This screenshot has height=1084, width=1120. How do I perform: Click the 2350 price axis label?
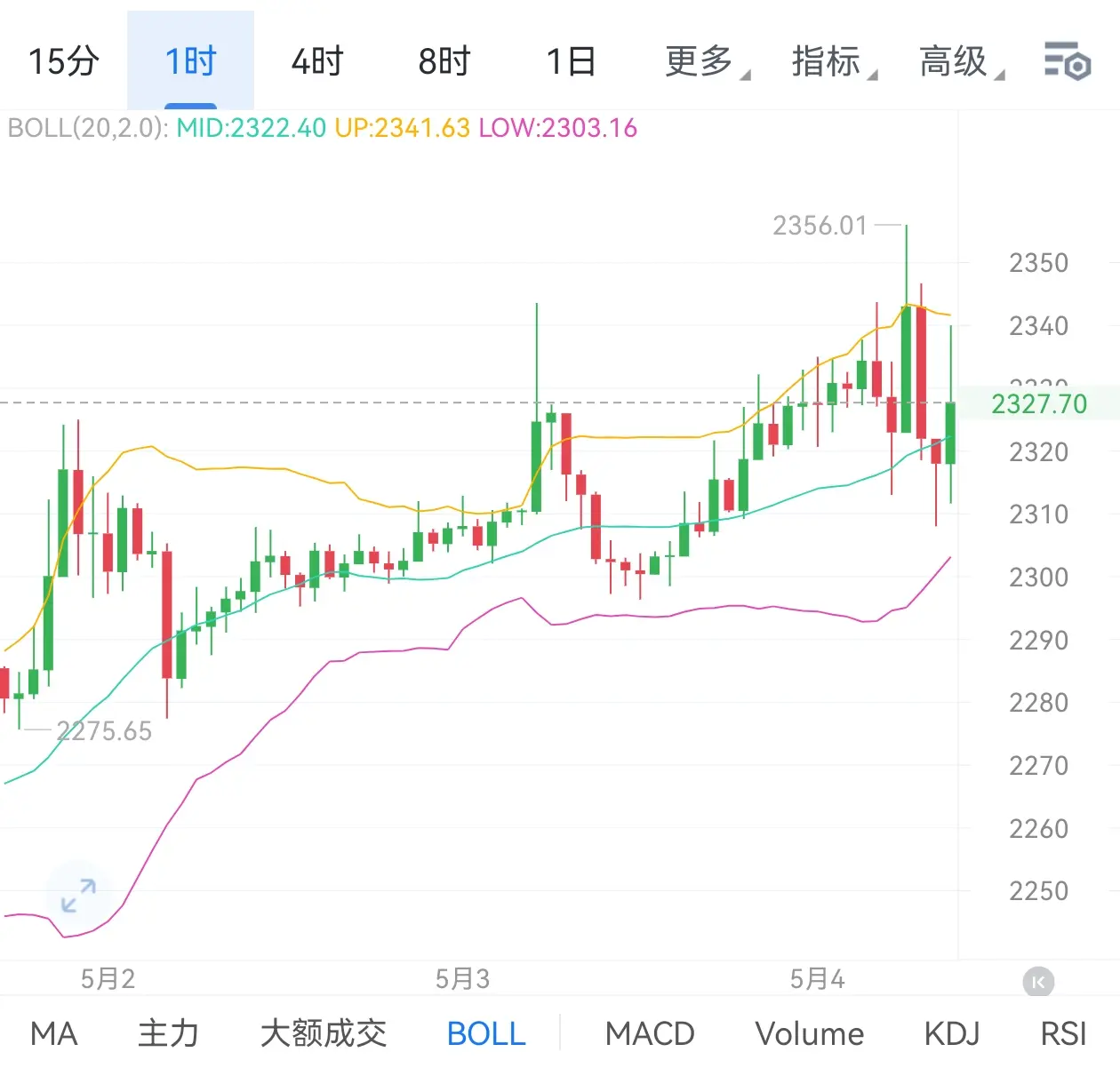click(1038, 263)
